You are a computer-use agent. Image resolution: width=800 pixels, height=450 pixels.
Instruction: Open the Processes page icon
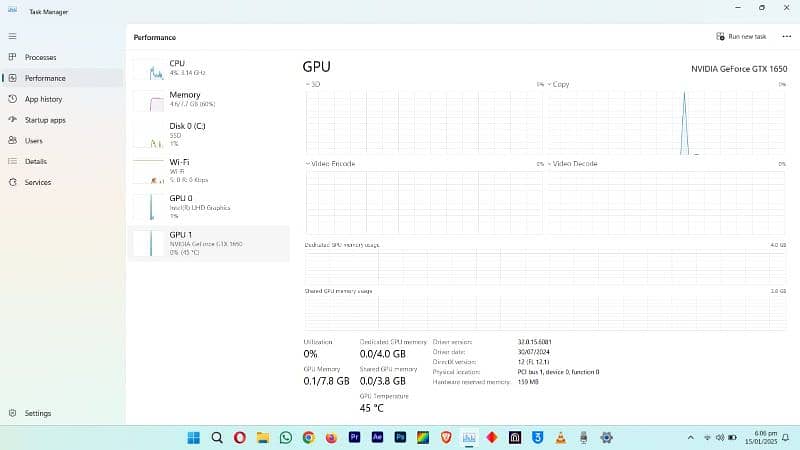[12, 57]
